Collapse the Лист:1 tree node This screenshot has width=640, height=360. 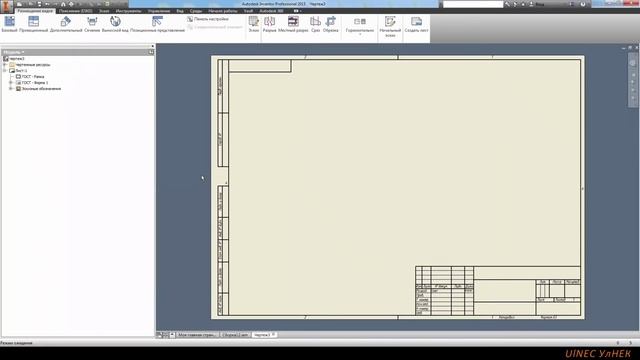(5, 71)
